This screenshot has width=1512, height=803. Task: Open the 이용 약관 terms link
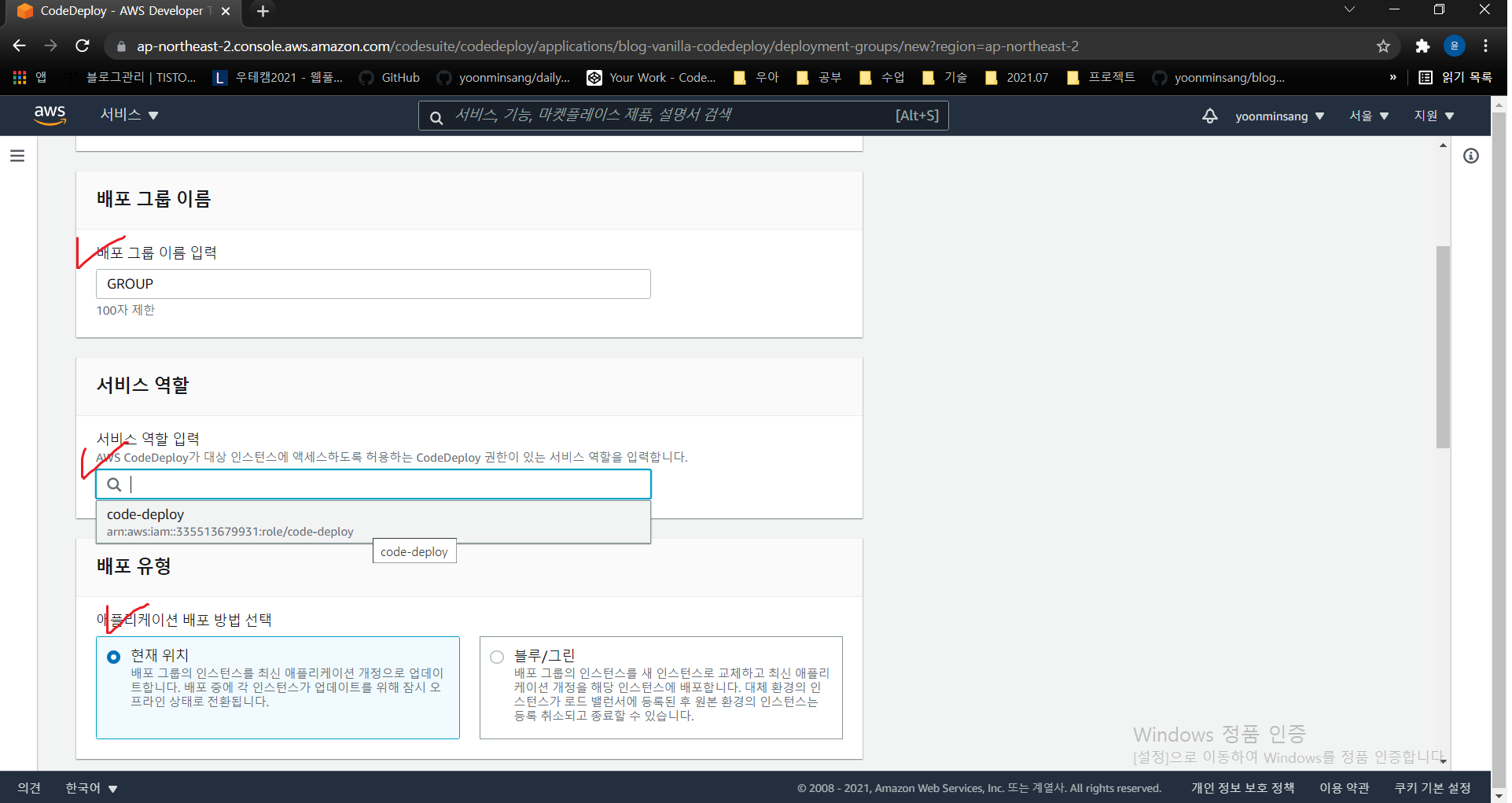pos(1345,788)
